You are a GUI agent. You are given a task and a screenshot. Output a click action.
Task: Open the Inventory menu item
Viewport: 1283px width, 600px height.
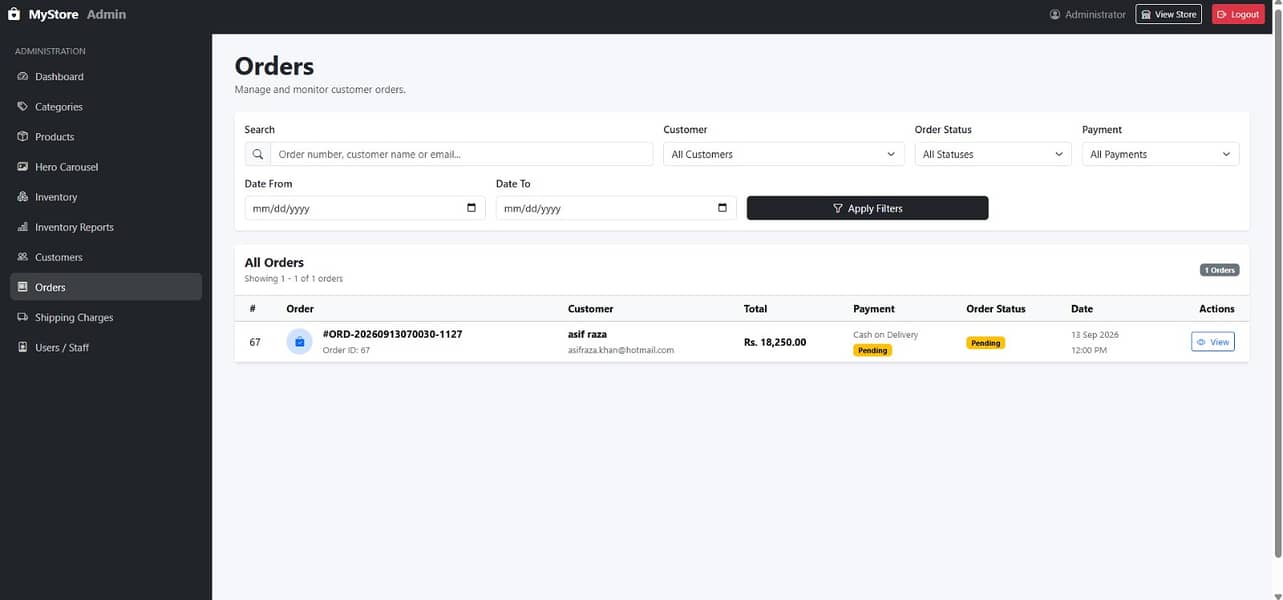106,197
